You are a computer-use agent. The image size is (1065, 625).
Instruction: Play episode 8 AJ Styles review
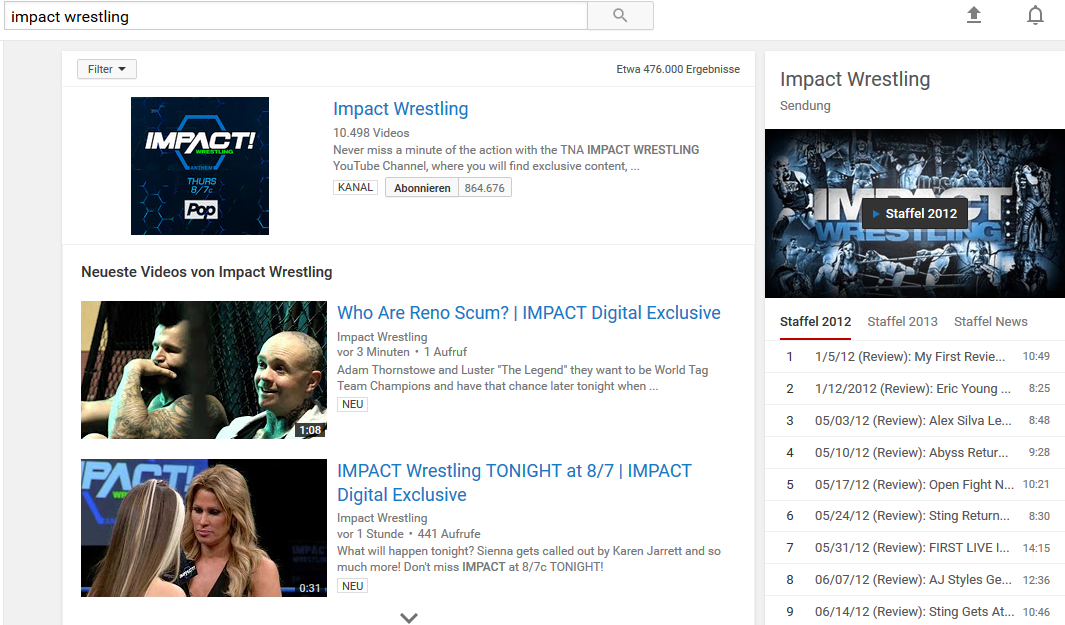[x=912, y=580]
